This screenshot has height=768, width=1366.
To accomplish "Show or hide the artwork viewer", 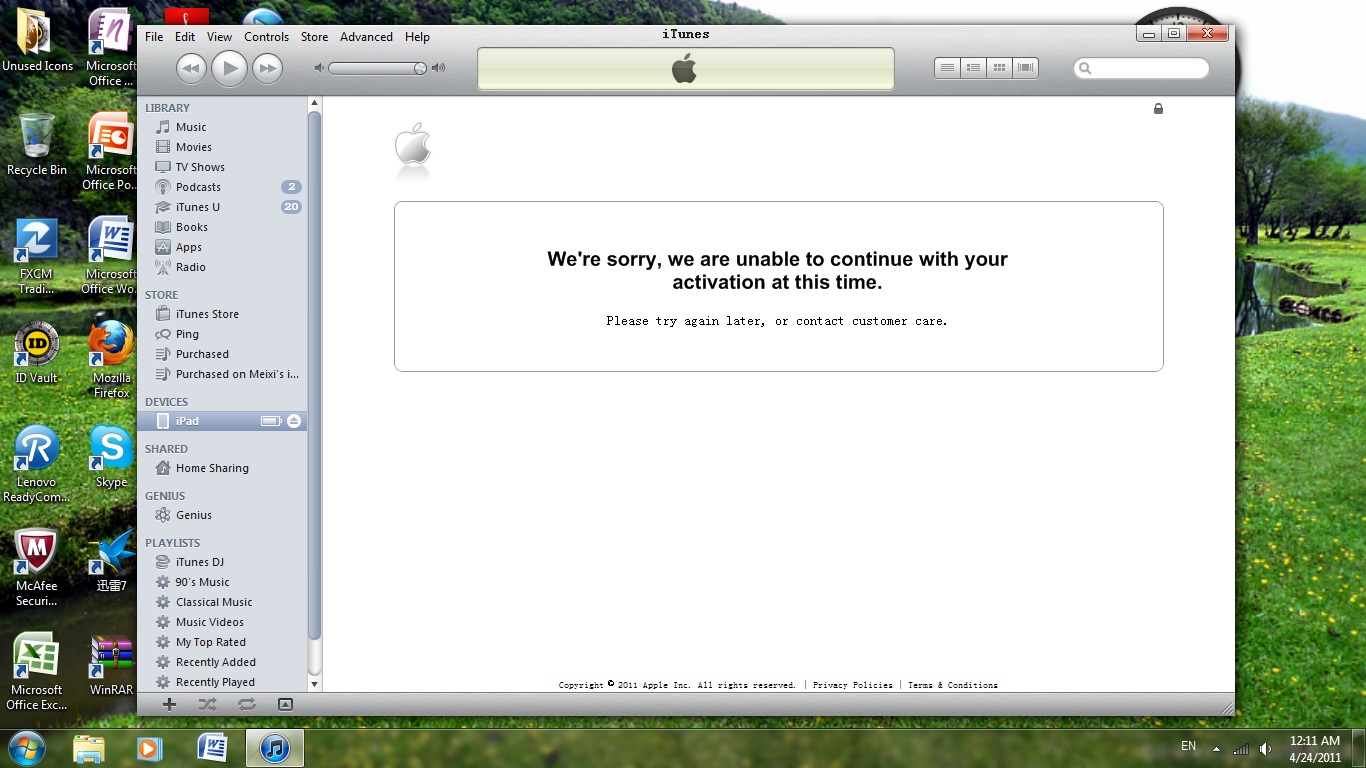I will pyautogui.click(x=285, y=704).
